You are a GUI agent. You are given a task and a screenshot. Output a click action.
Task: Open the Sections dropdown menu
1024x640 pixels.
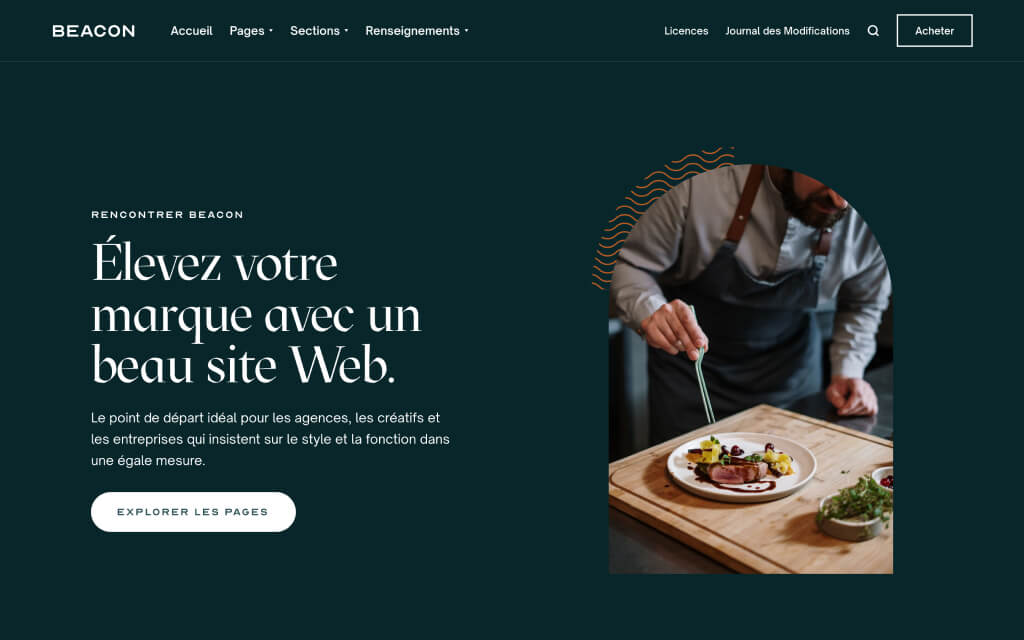click(x=319, y=31)
